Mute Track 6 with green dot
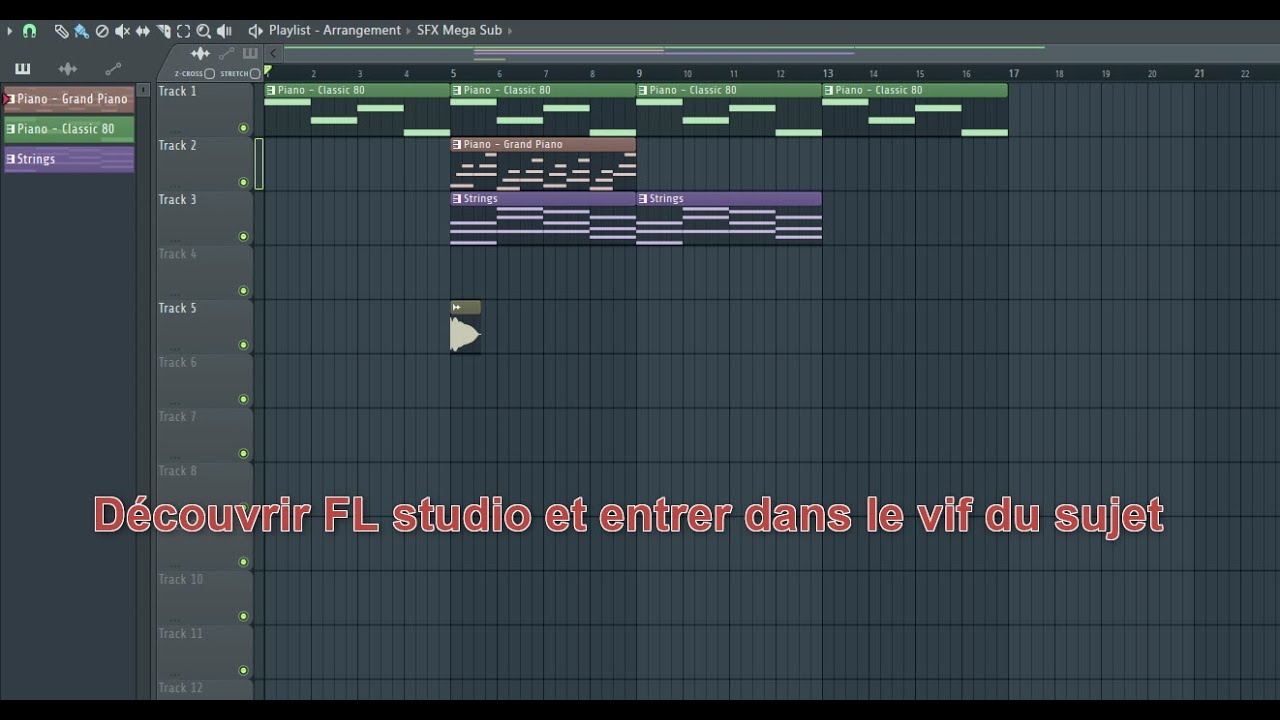The height and width of the screenshot is (720, 1280). 243,399
